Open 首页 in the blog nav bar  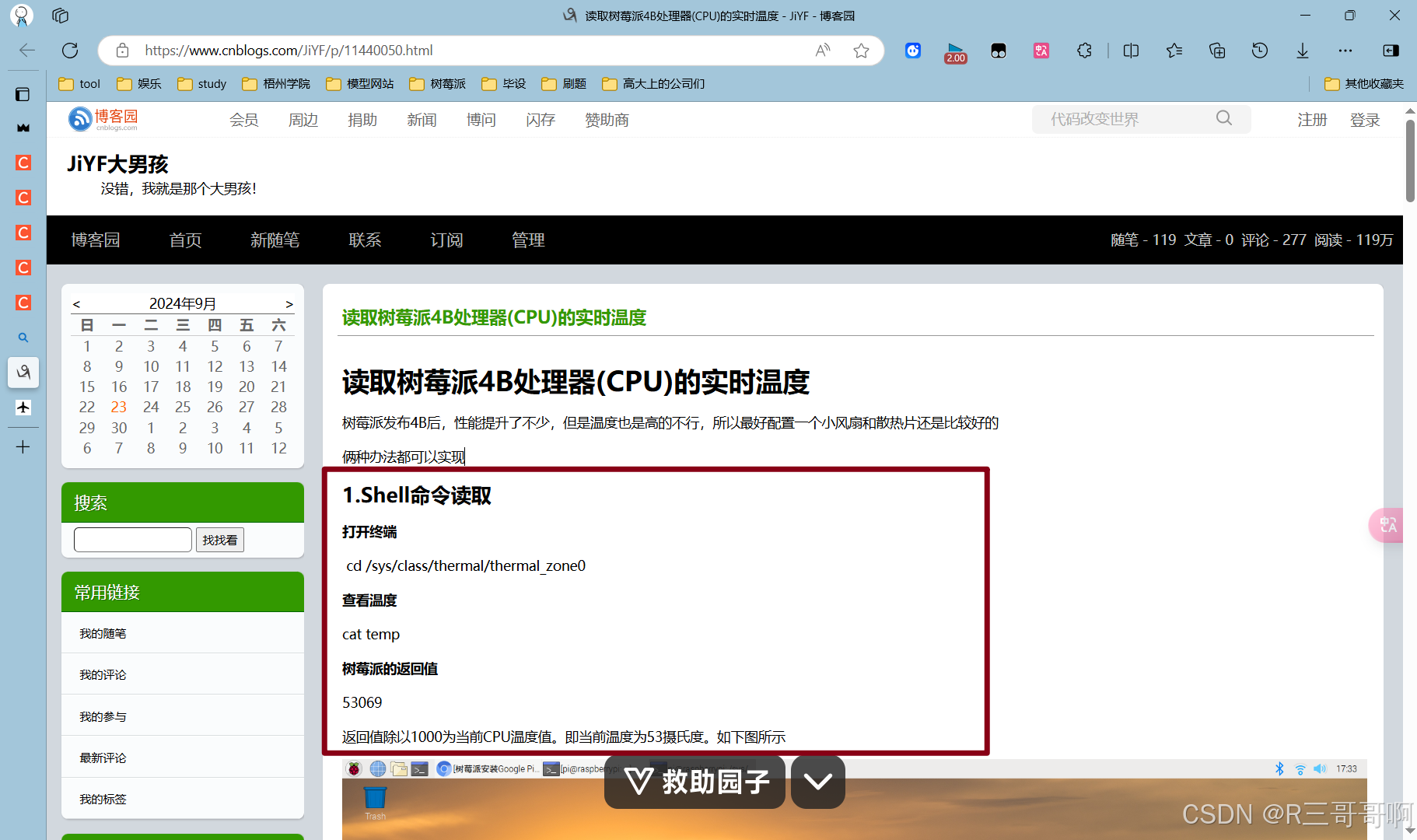[186, 240]
